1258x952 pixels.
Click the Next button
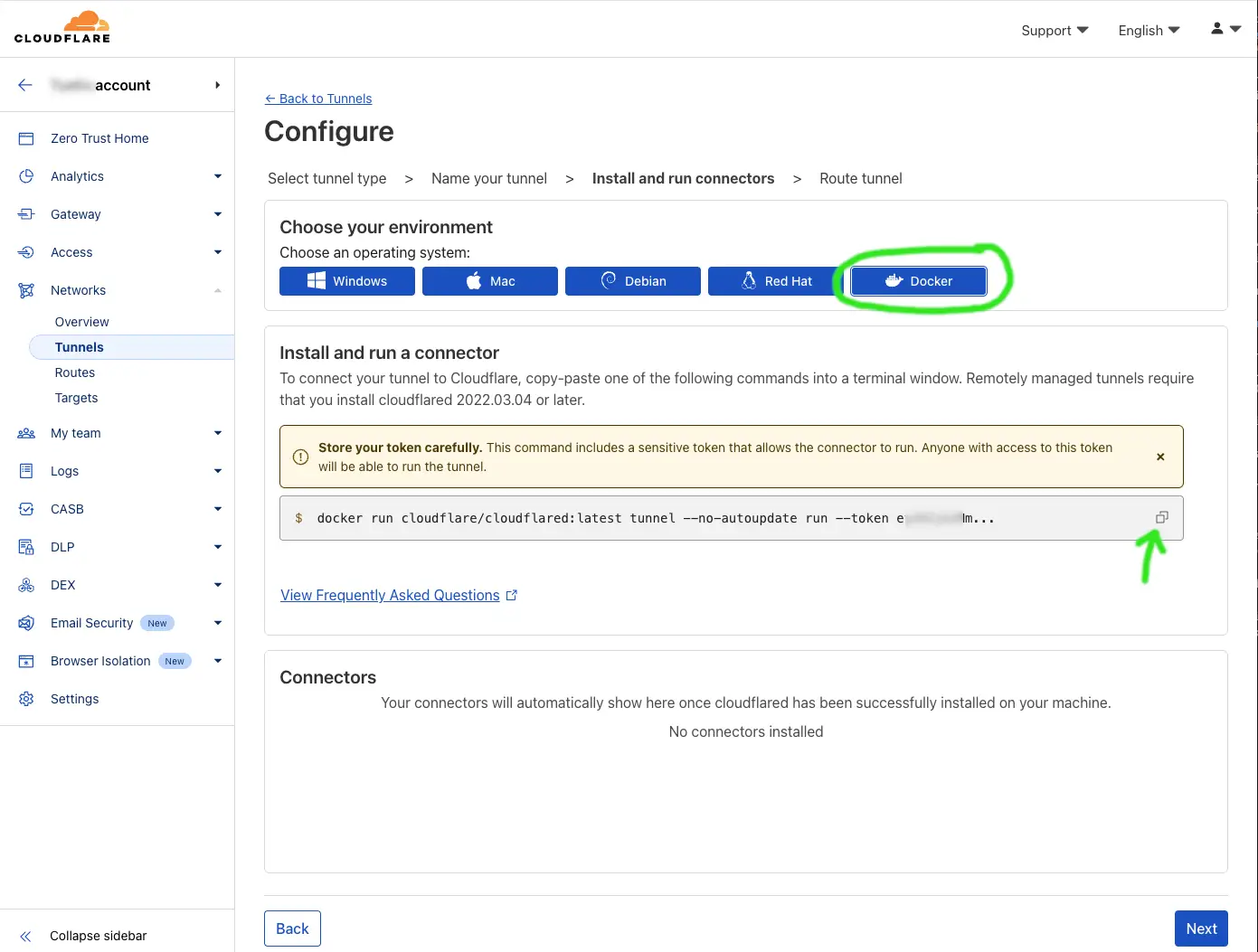[x=1200, y=928]
